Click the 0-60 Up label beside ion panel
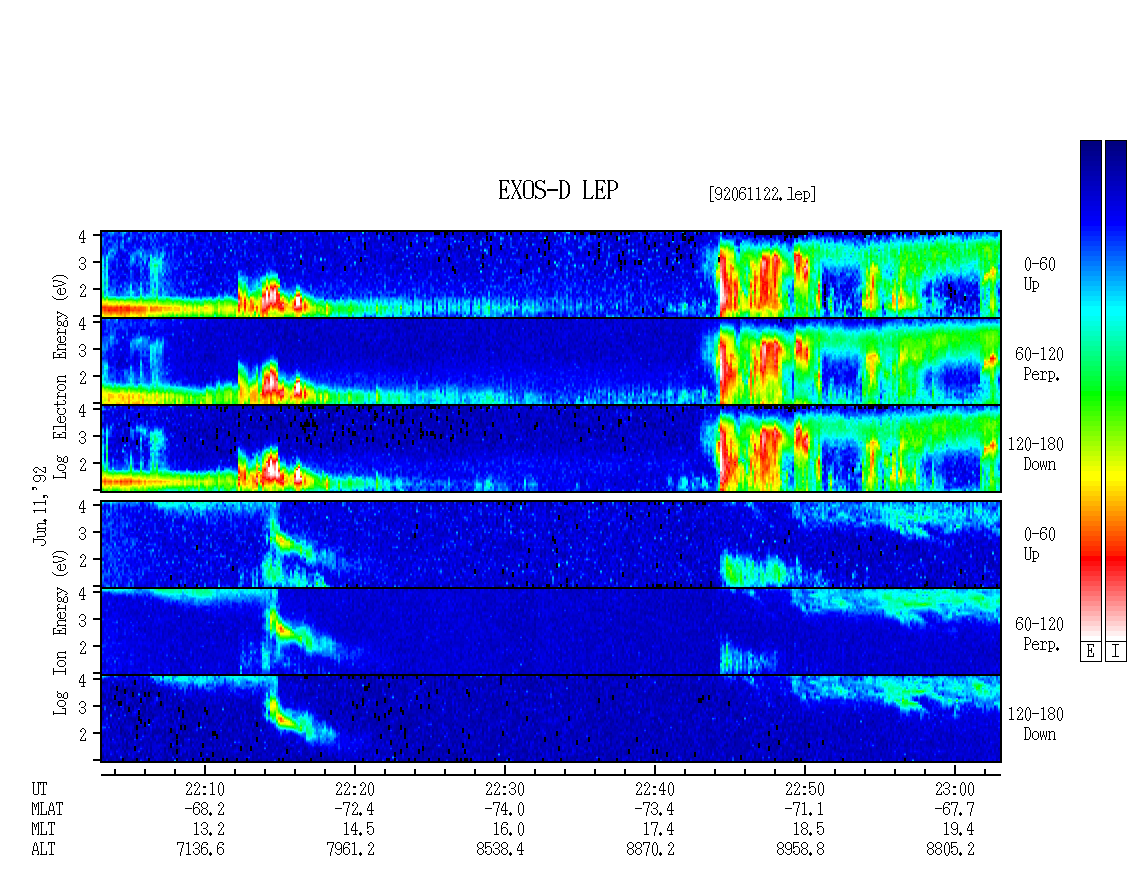The height and width of the screenshot is (875, 1130). pyautogui.click(x=1039, y=543)
